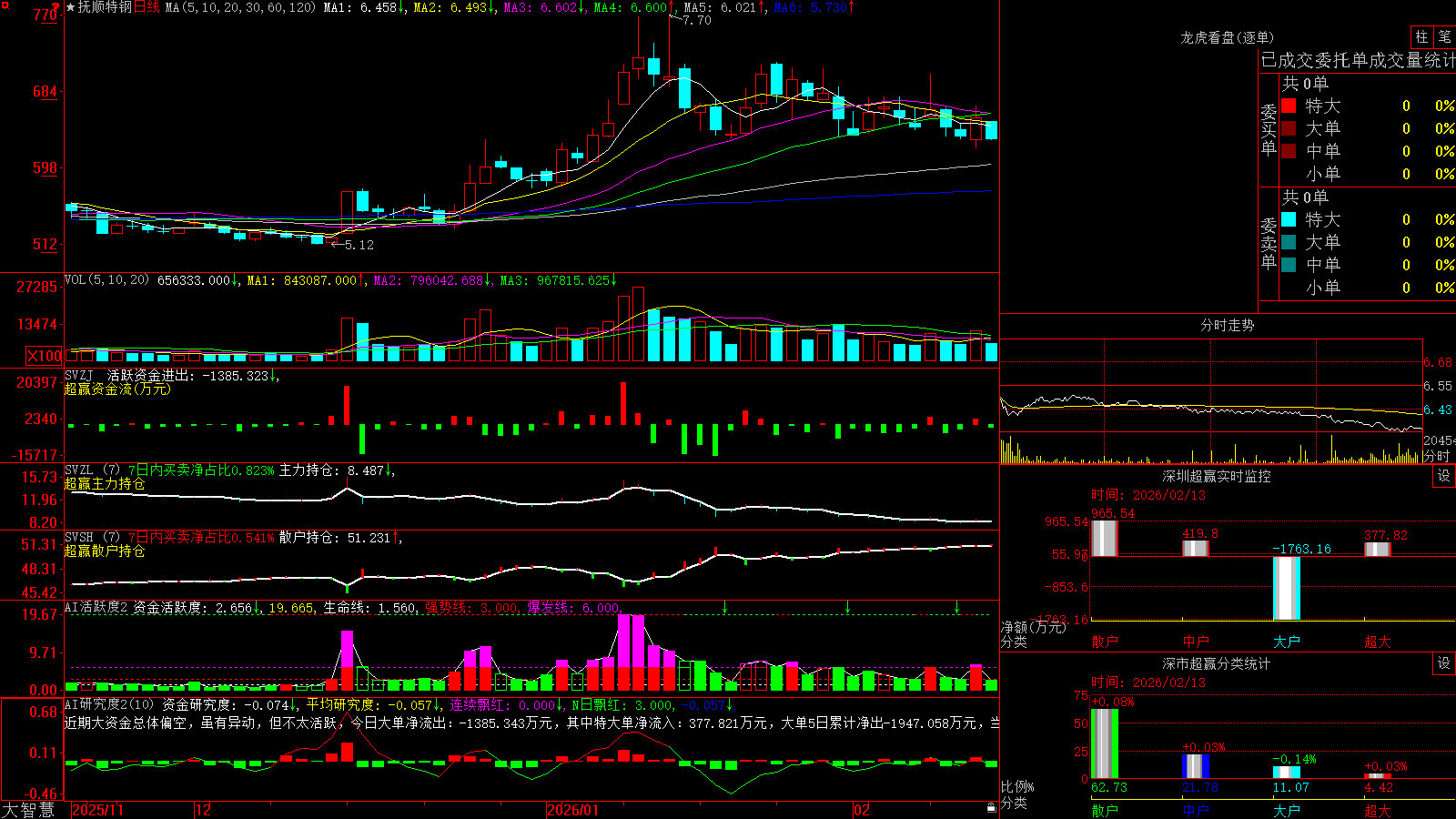The width and height of the screenshot is (1456, 819).
Task: Click the 6.68 price label on 分时走势 chart
Action: (x=1438, y=362)
